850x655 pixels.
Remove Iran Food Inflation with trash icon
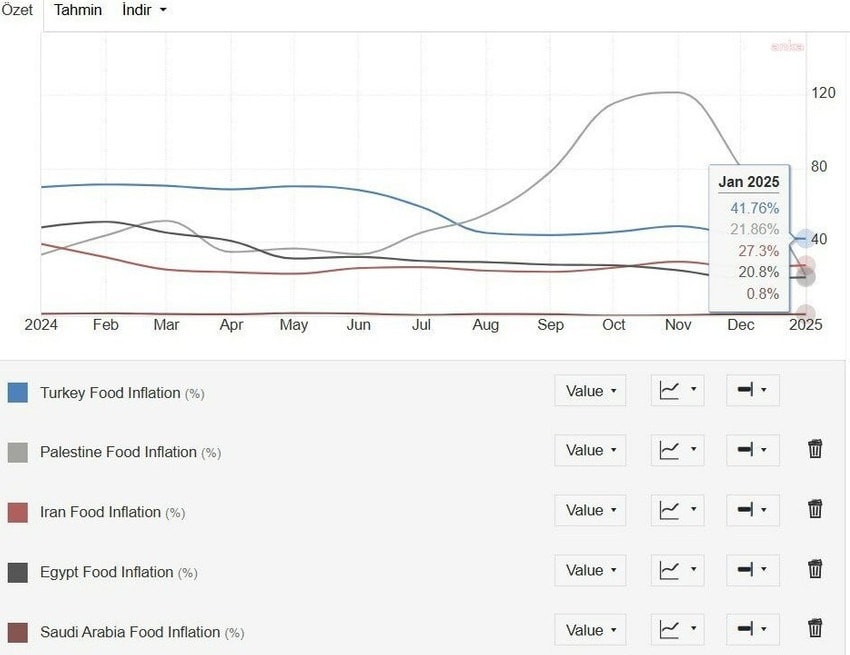pos(815,510)
